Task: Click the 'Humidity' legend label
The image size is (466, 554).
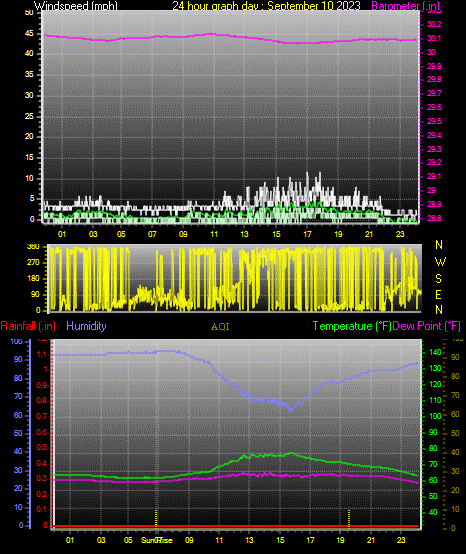Action: click(x=86, y=326)
